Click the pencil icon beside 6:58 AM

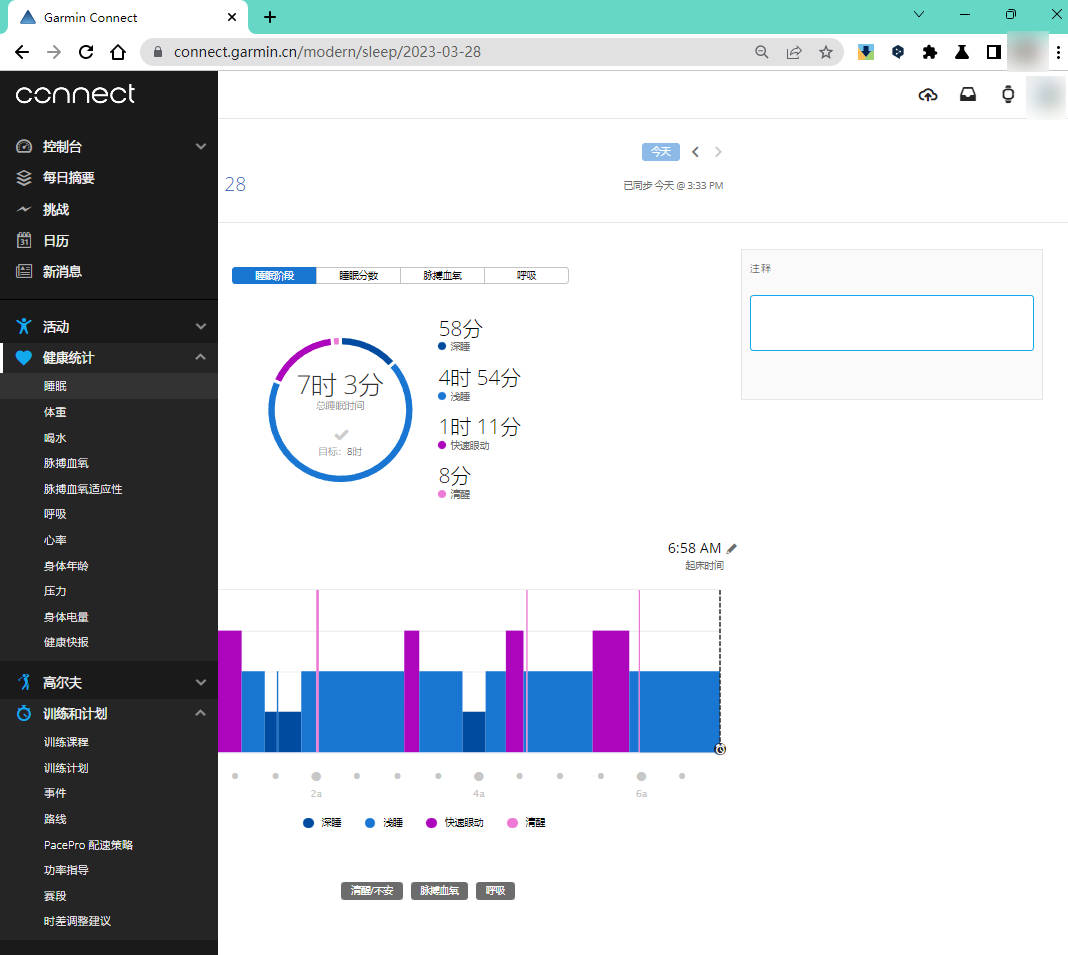click(x=732, y=548)
